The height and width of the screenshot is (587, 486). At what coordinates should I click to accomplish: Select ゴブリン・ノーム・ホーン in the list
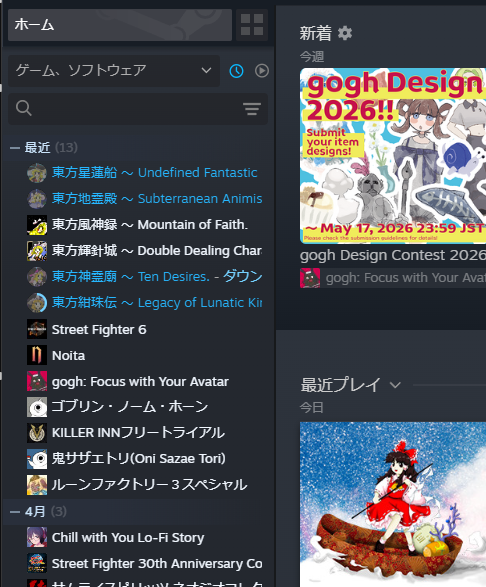(x=130, y=407)
